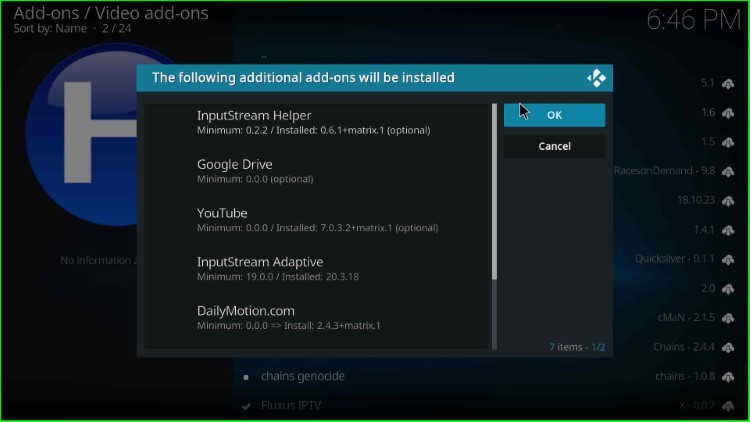This screenshot has width=750, height=422.
Task: Select the DailyMotion.com dependency entry
Action: point(317,318)
